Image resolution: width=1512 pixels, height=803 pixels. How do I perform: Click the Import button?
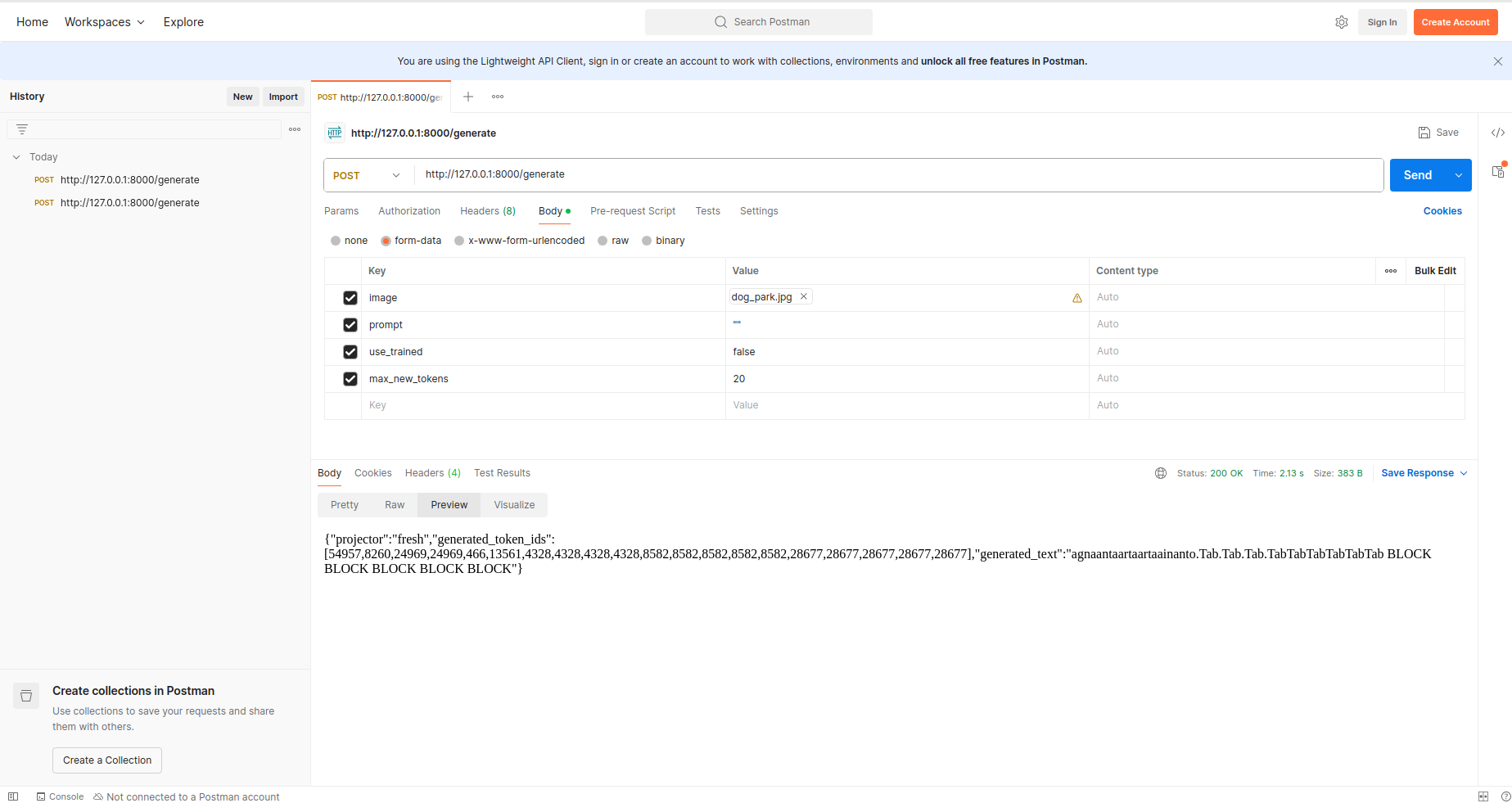point(283,97)
